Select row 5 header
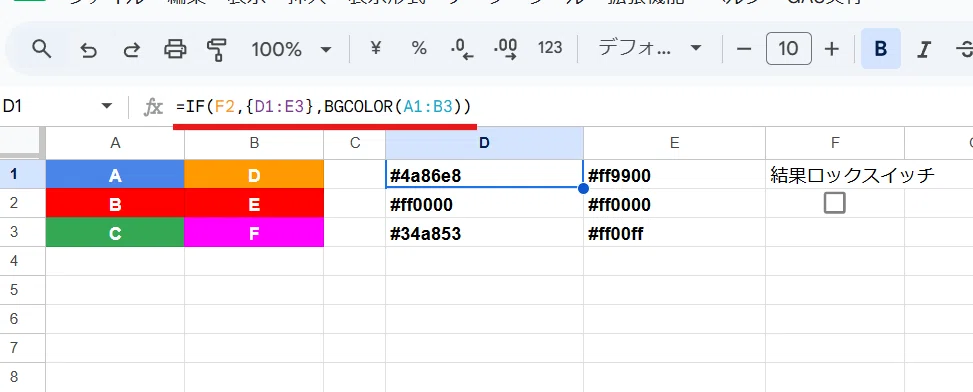Viewport: 973px width, 392px height. pos(22,290)
